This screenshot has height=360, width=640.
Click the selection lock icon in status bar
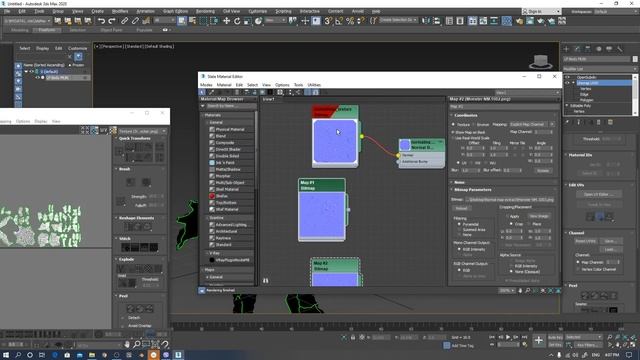353,338
